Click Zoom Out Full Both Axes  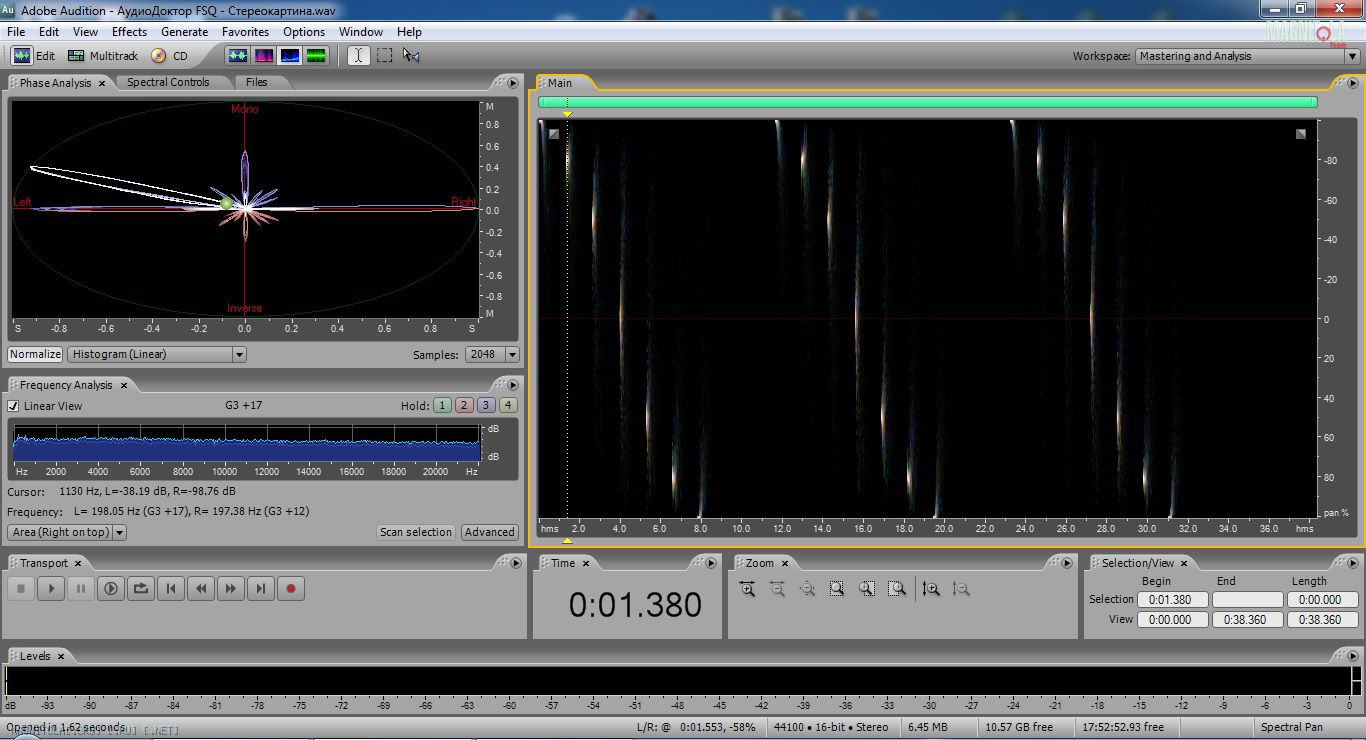pyautogui.click(x=808, y=589)
